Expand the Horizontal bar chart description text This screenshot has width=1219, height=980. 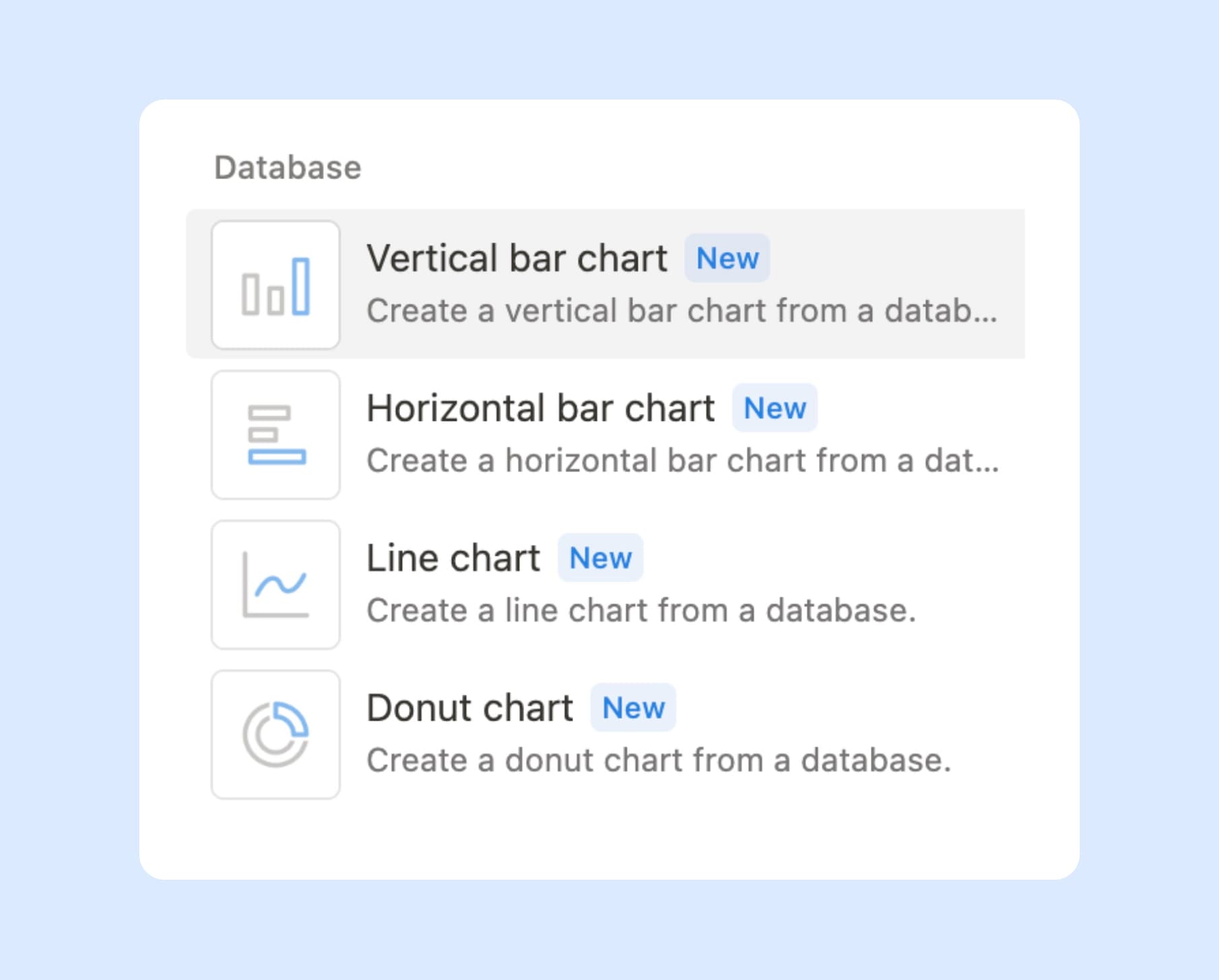(x=683, y=461)
